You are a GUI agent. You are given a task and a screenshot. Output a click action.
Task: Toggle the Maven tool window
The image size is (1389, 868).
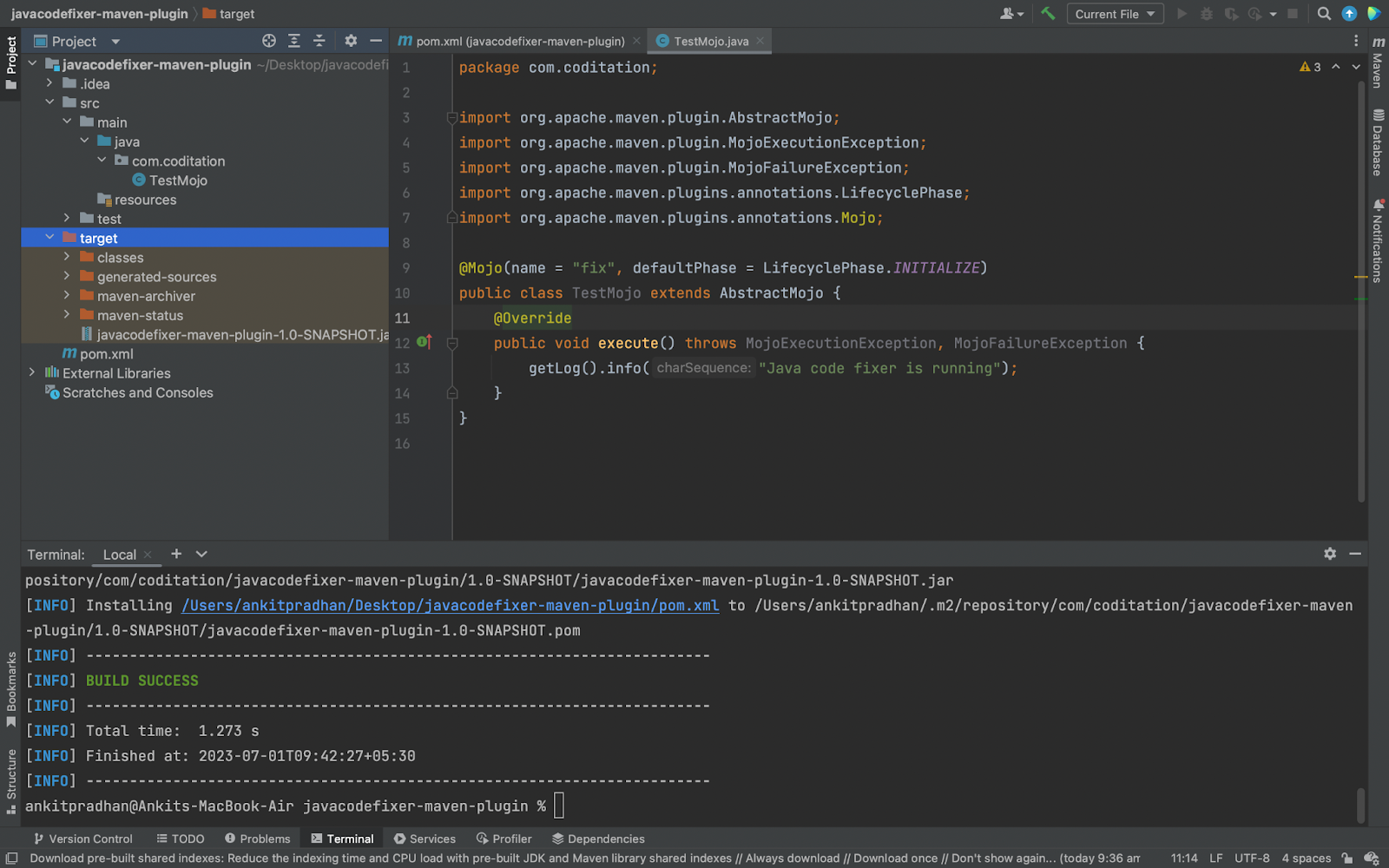1378,61
